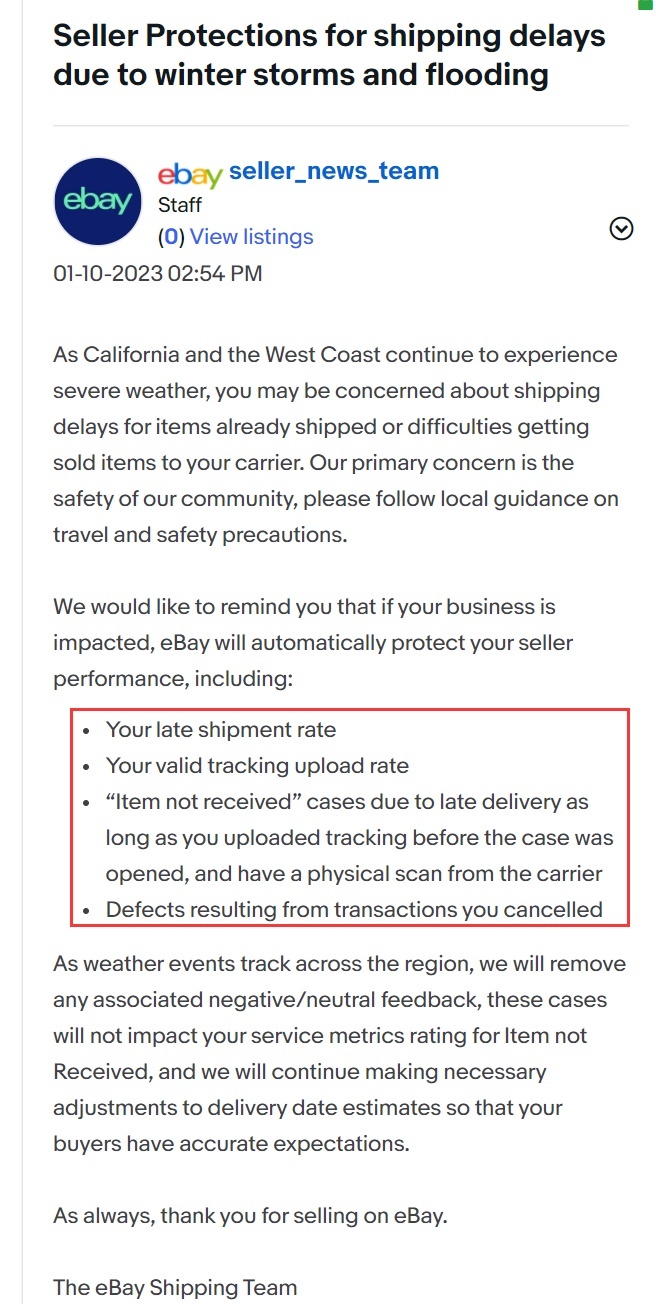Click the small colorful eBay logo beside username
The height and width of the screenshot is (1304, 656).
190,175
